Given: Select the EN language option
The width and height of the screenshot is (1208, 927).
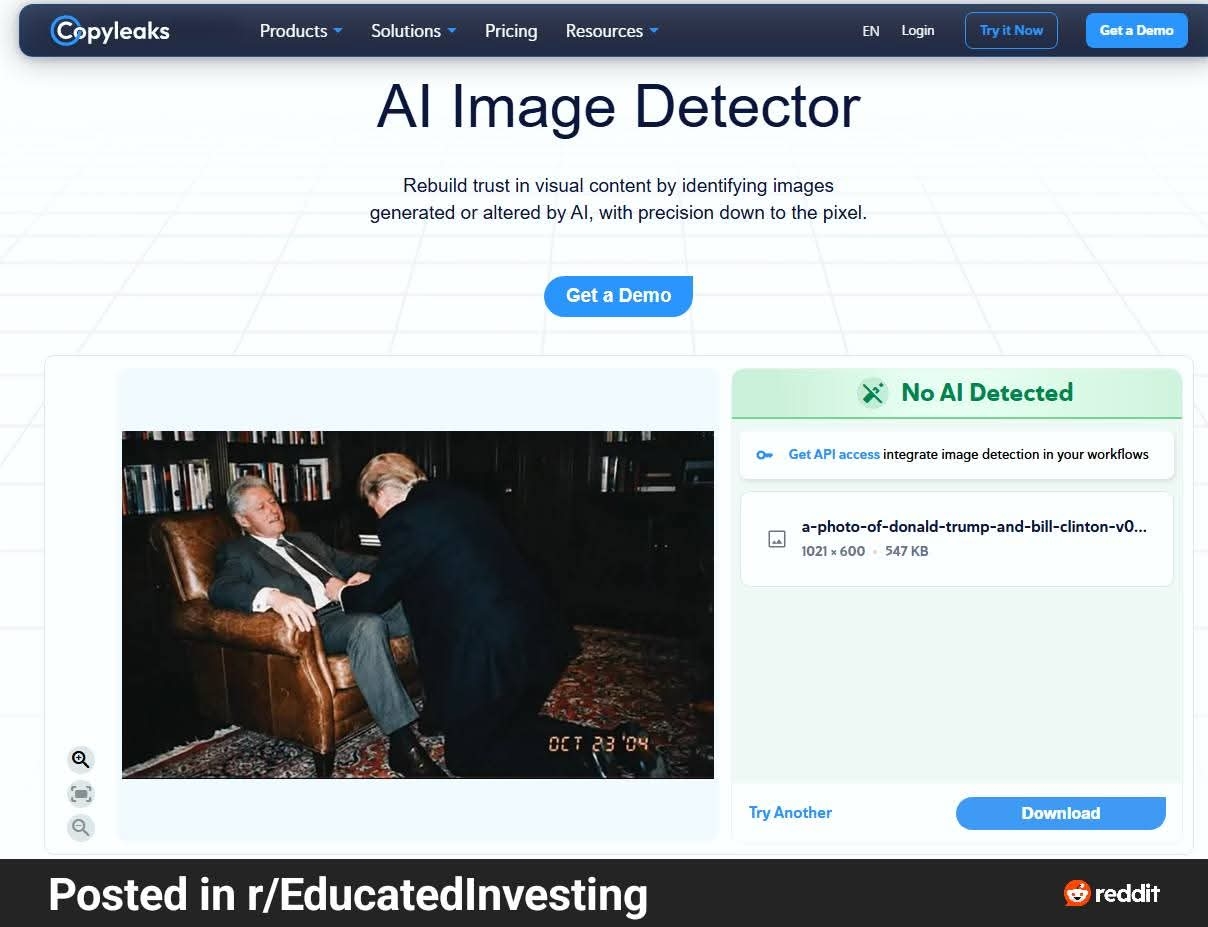Looking at the screenshot, I should pyautogui.click(x=871, y=31).
